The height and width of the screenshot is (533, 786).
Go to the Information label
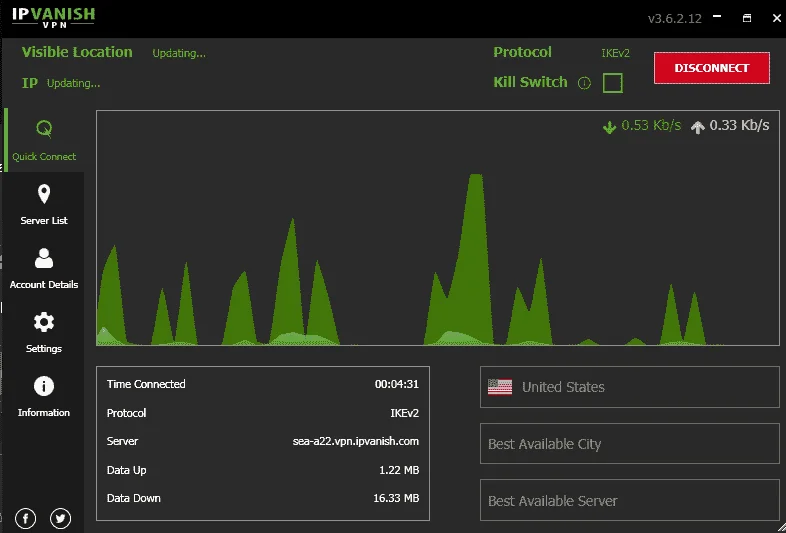pyautogui.click(x=44, y=413)
